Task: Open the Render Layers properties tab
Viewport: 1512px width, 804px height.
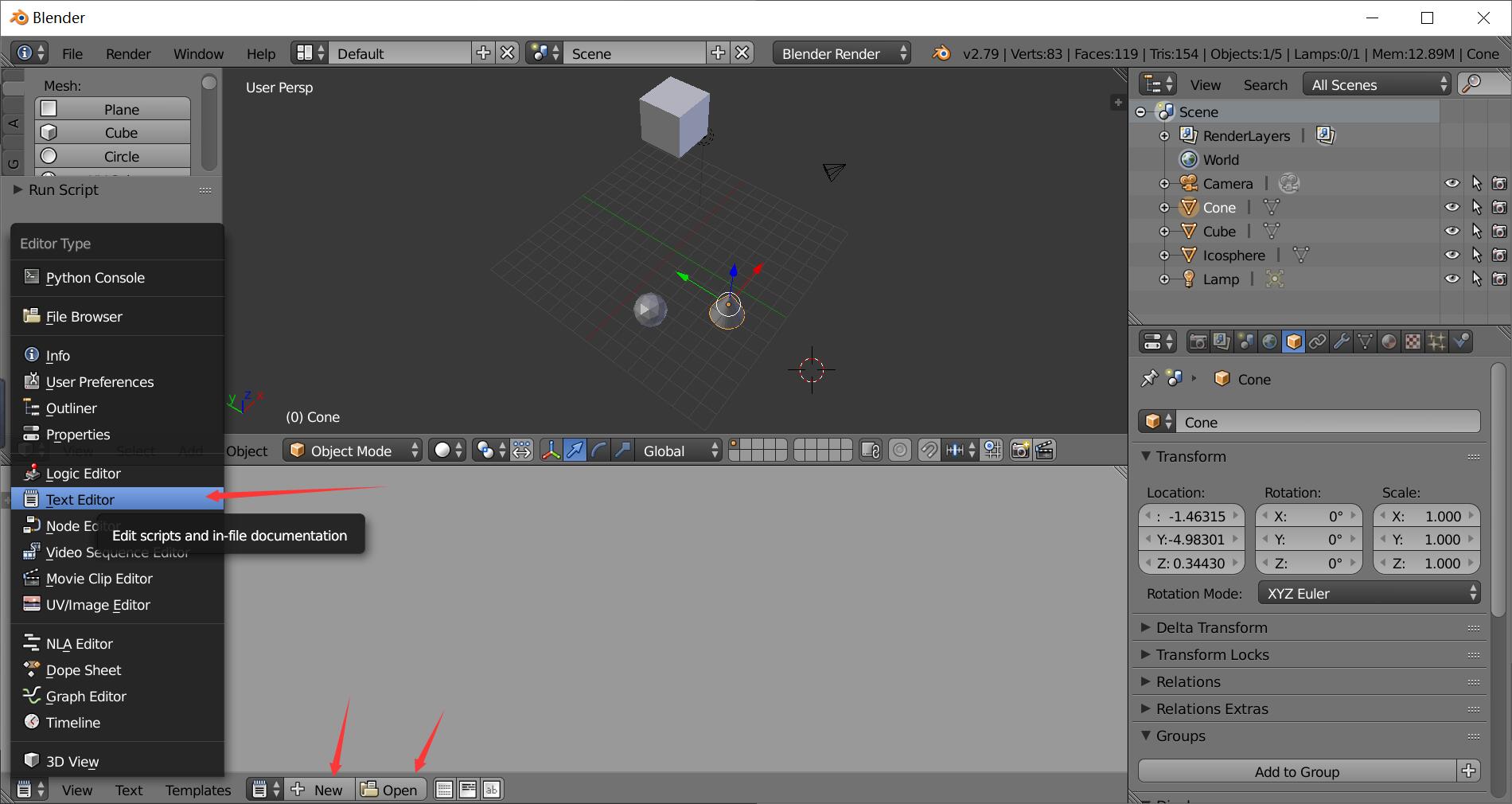Action: pos(1222,342)
